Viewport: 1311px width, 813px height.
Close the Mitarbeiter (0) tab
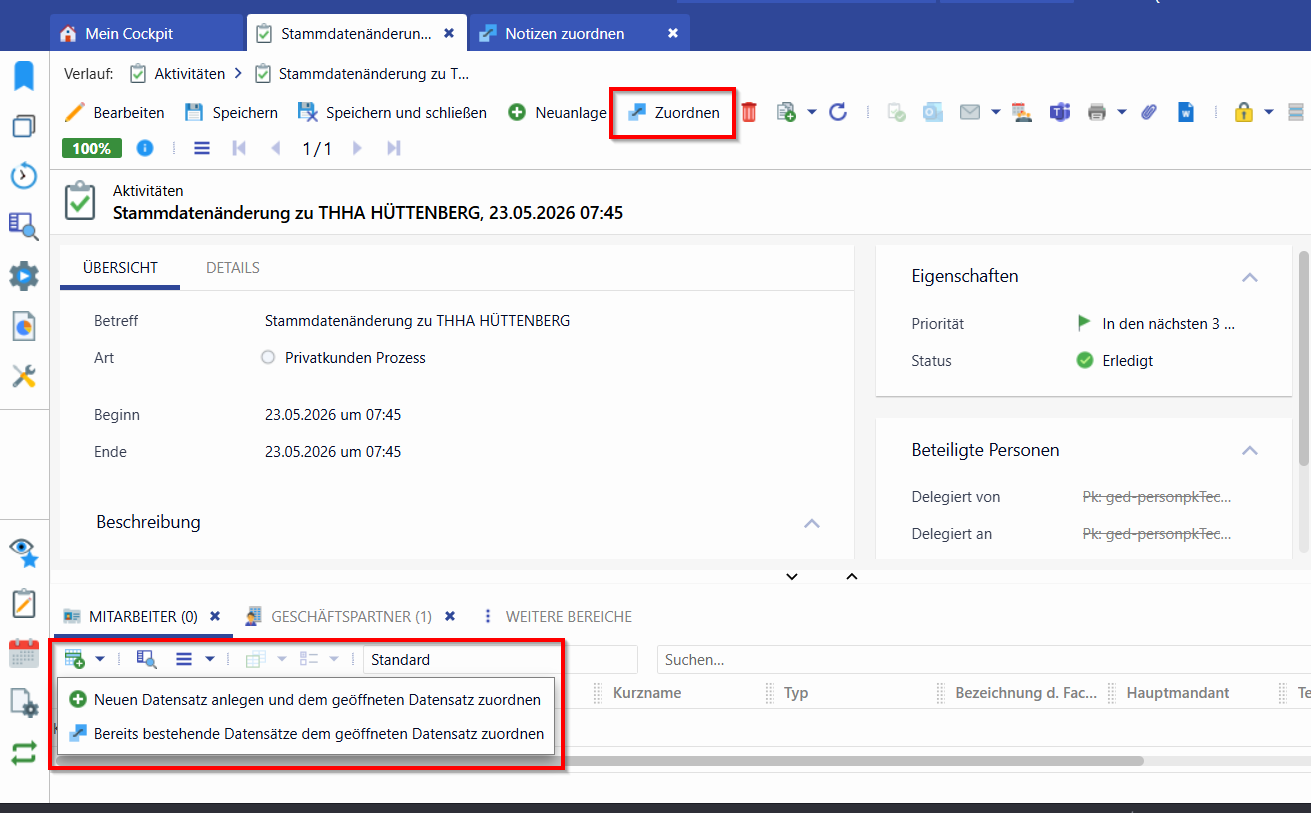point(215,616)
